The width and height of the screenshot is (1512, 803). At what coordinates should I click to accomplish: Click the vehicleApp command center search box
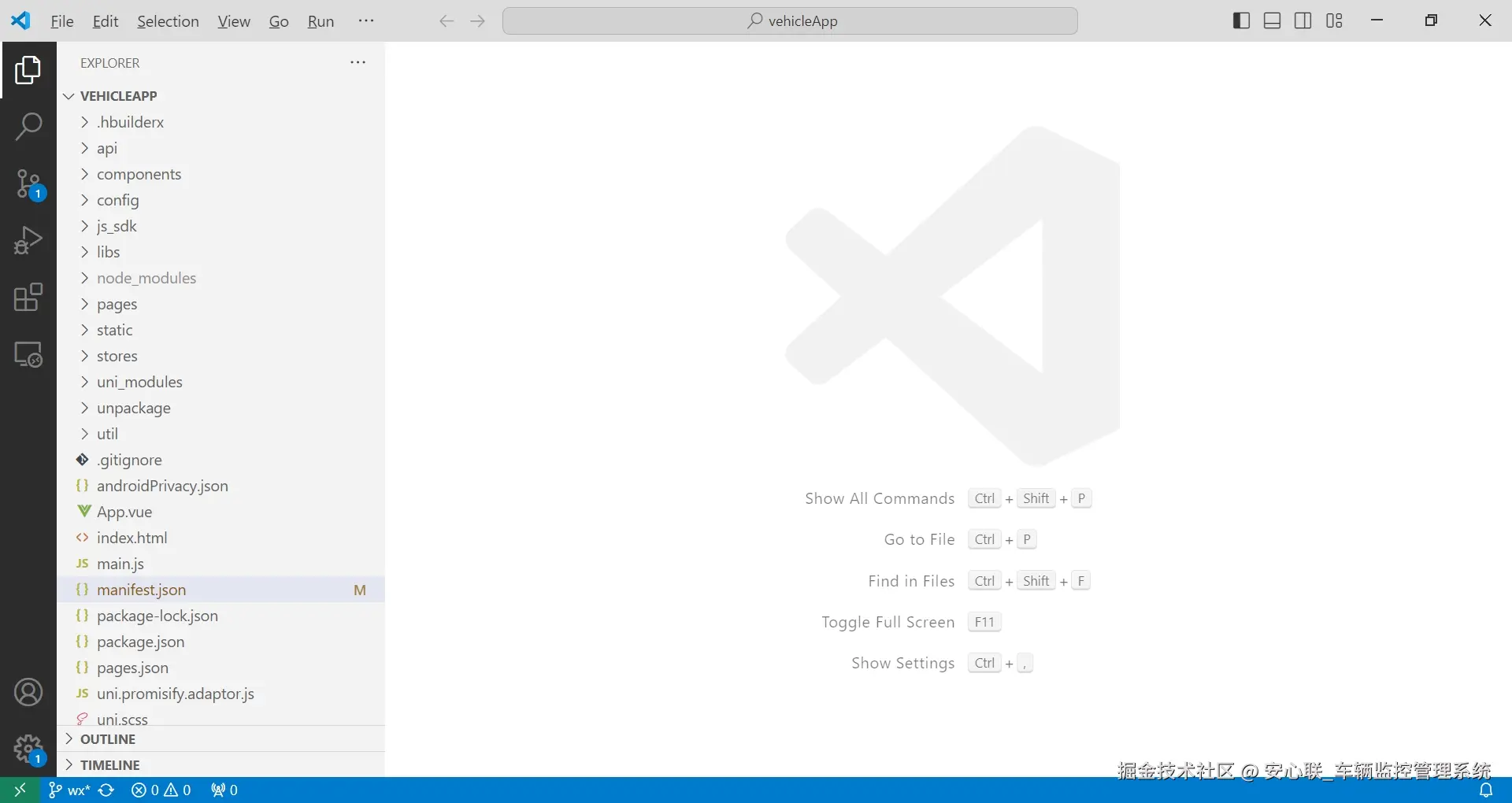coord(790,21)
